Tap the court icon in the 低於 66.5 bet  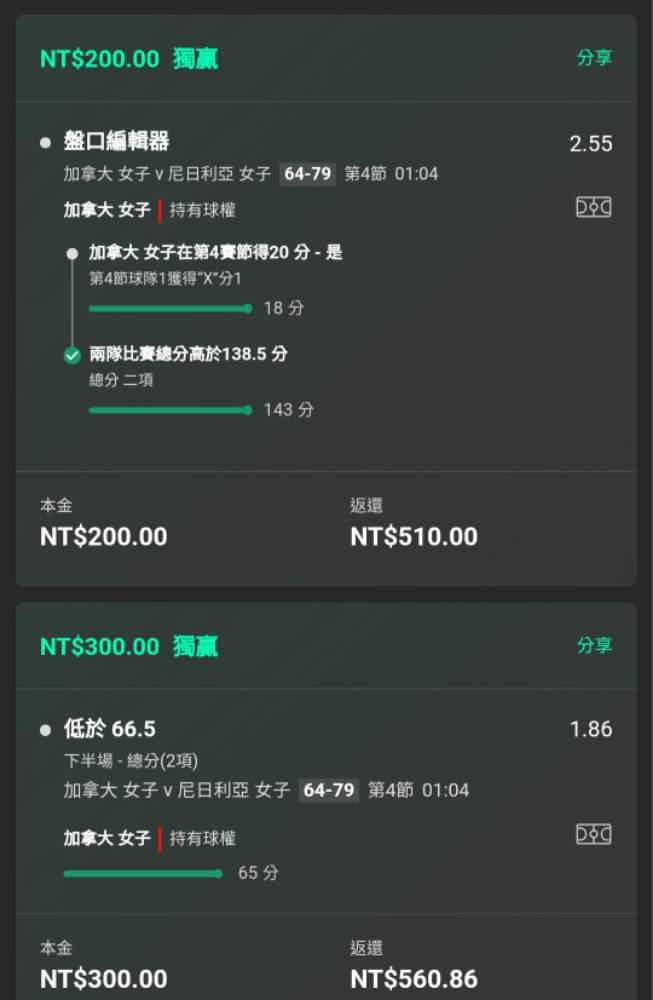tap(593, 834)
